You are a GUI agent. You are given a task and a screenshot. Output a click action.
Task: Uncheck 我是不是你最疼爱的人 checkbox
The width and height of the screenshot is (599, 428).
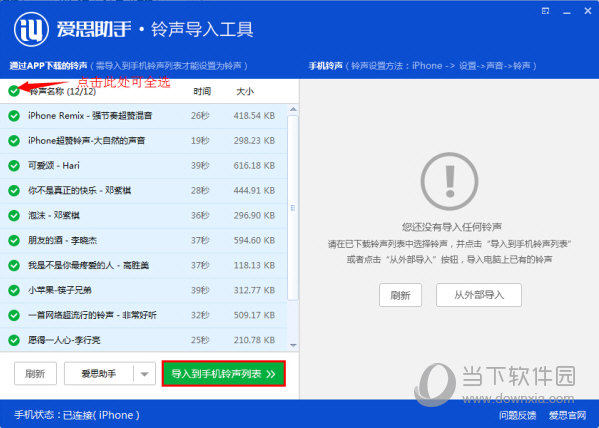click(14, 265)
